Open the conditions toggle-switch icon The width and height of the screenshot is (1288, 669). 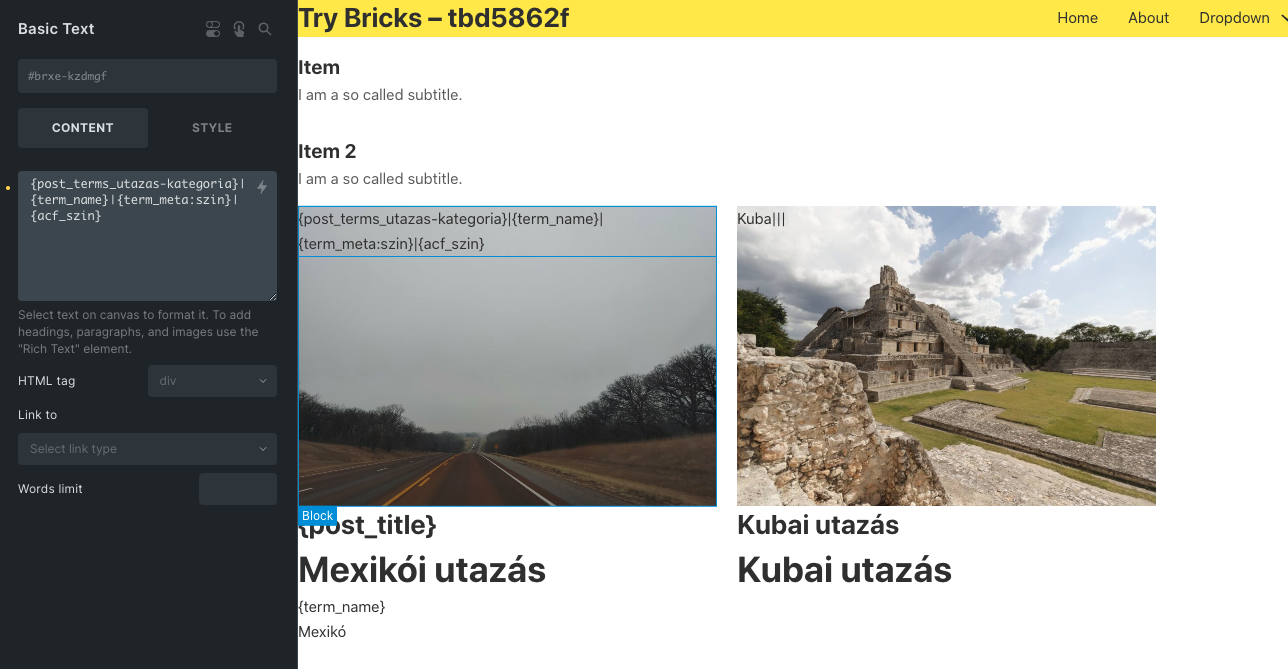212,29
